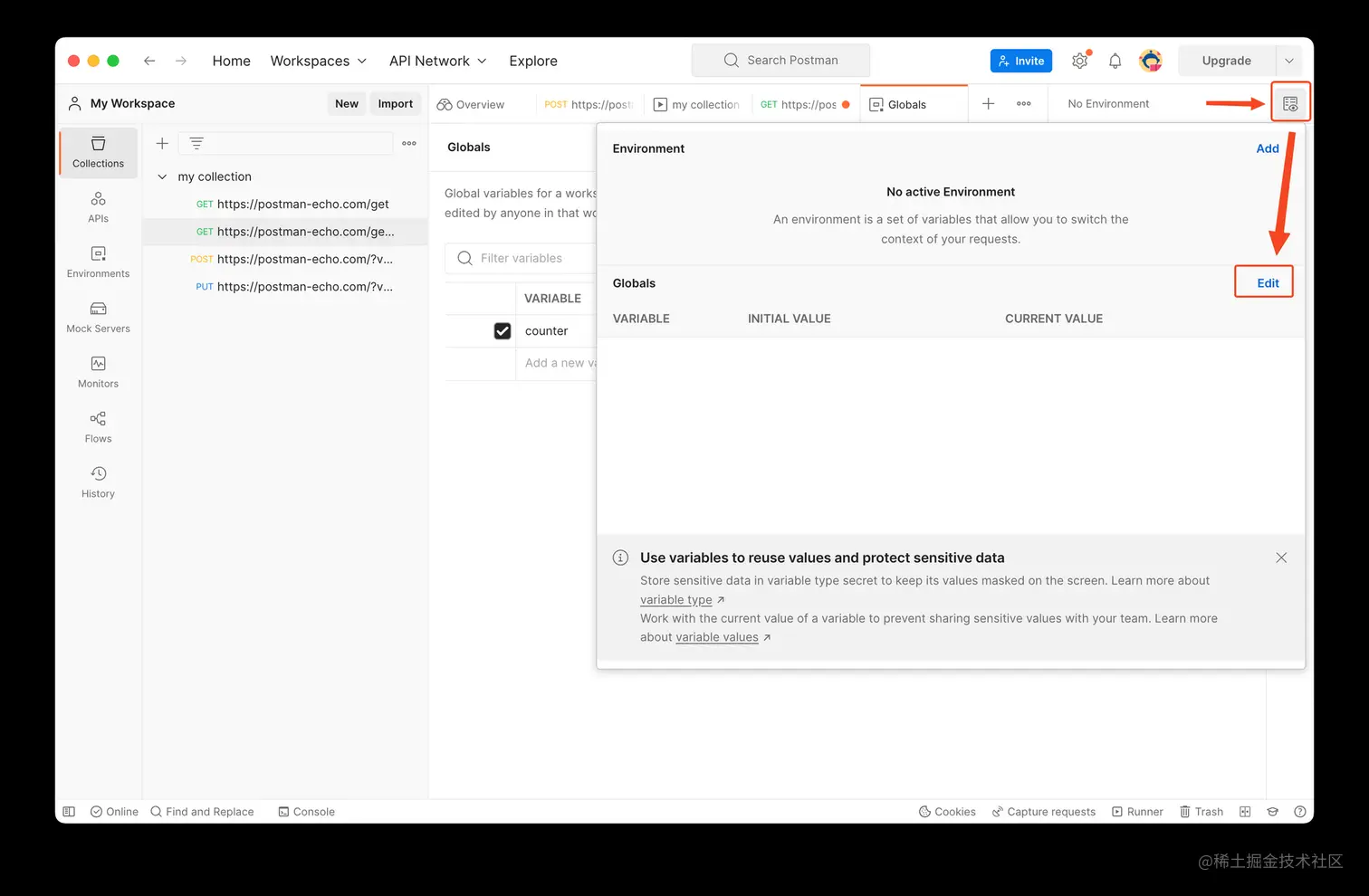Open the variable values link
Image resolution: width=1369 pixels, height=896 pixels.
pyautogui.click(x=717, y=637)
